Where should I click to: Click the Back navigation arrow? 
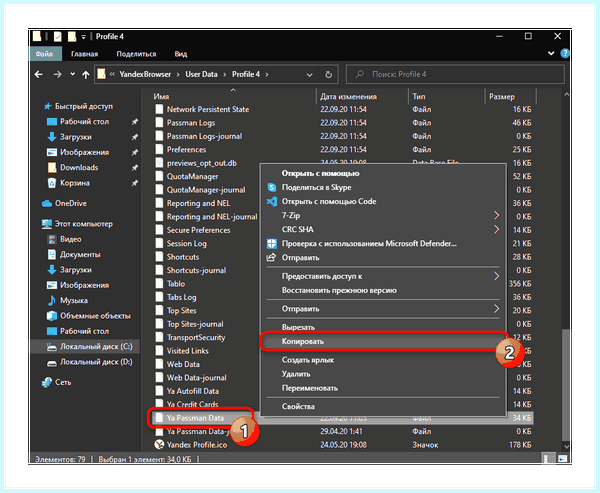(39, 74)
